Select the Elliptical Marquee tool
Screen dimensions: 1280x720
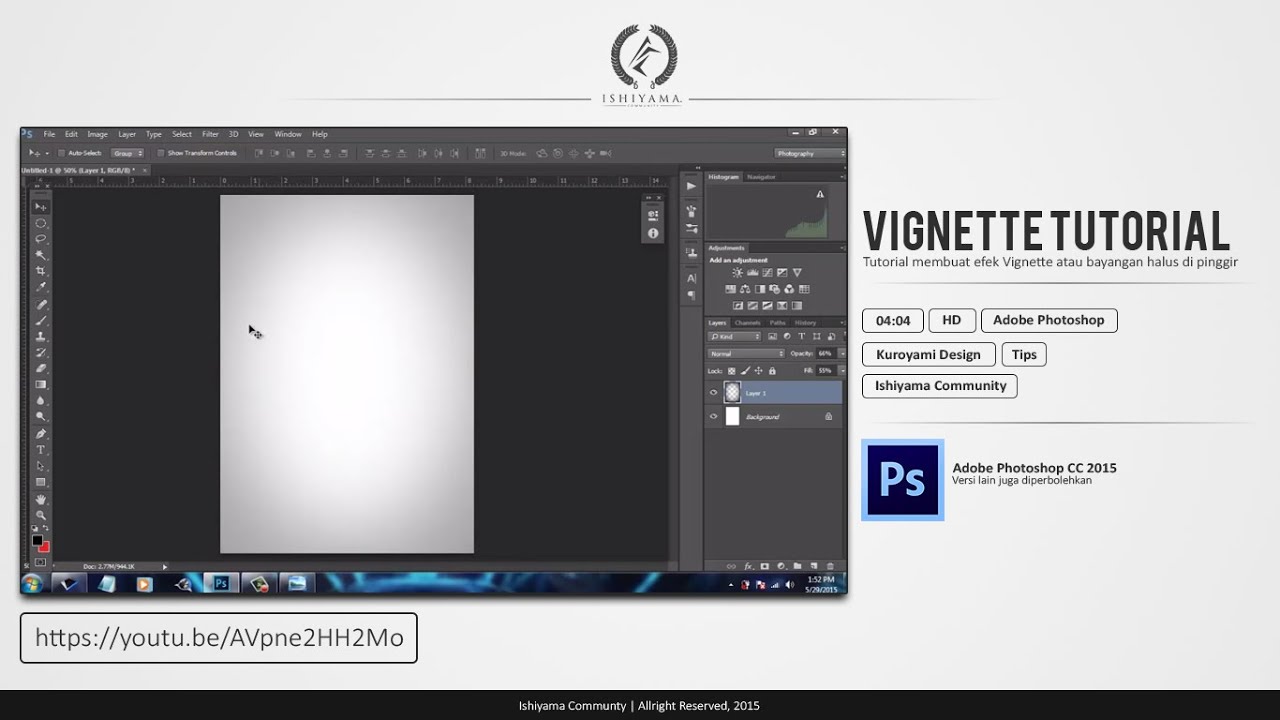click(40, 223)
